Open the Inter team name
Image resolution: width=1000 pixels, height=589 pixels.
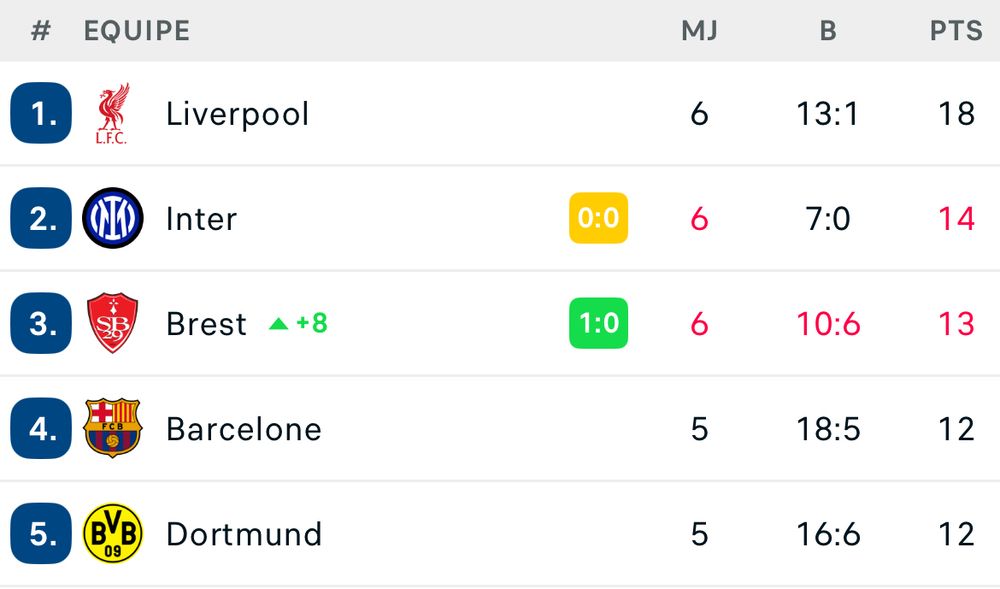pos(202,219)
